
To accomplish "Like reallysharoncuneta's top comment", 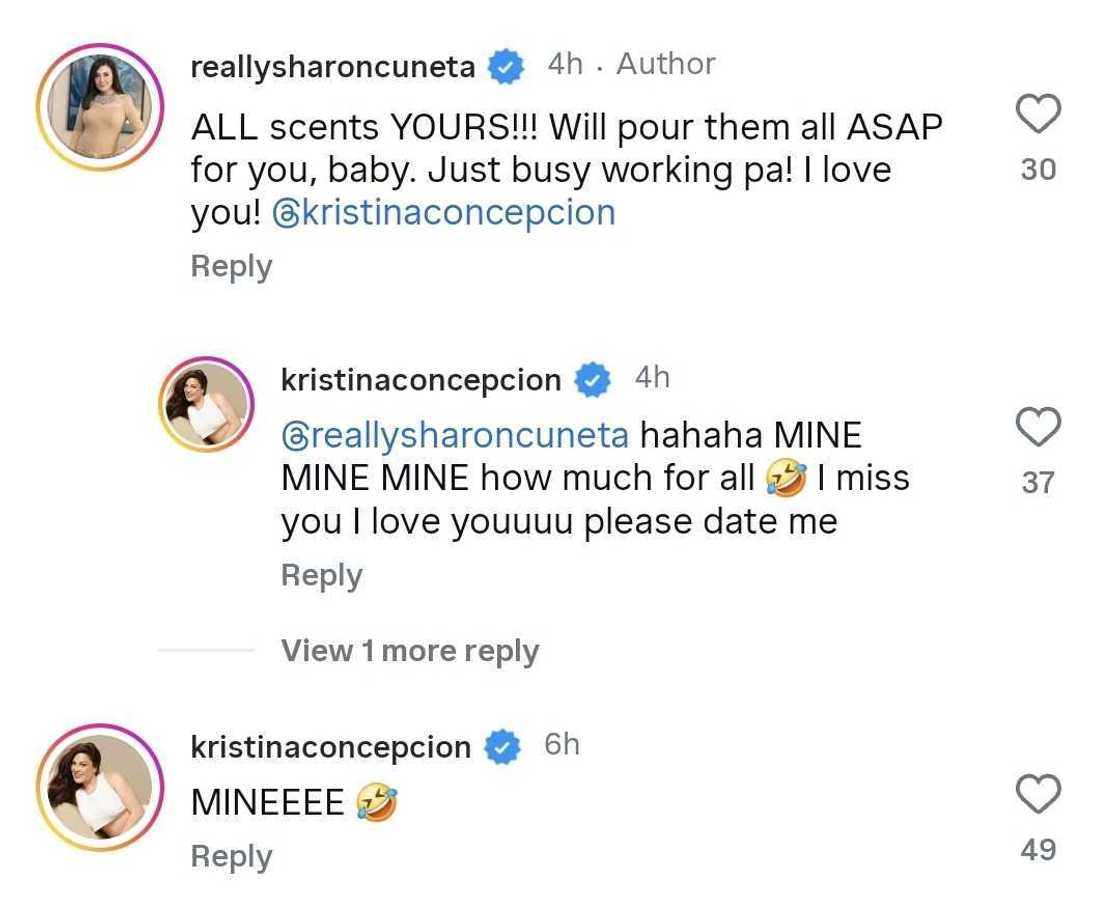I will (1037, 113).
